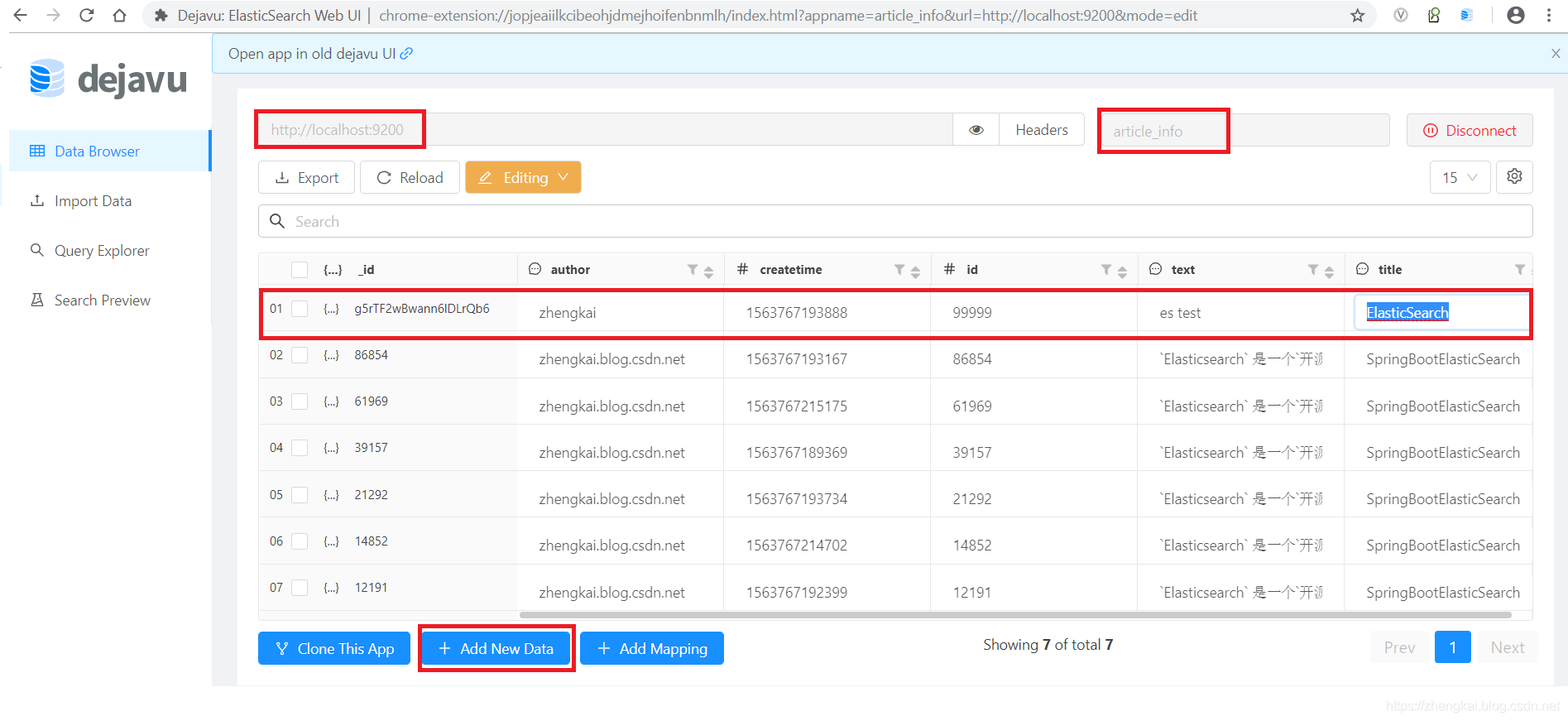
Task: Focus the Search box
Action: 895,222
